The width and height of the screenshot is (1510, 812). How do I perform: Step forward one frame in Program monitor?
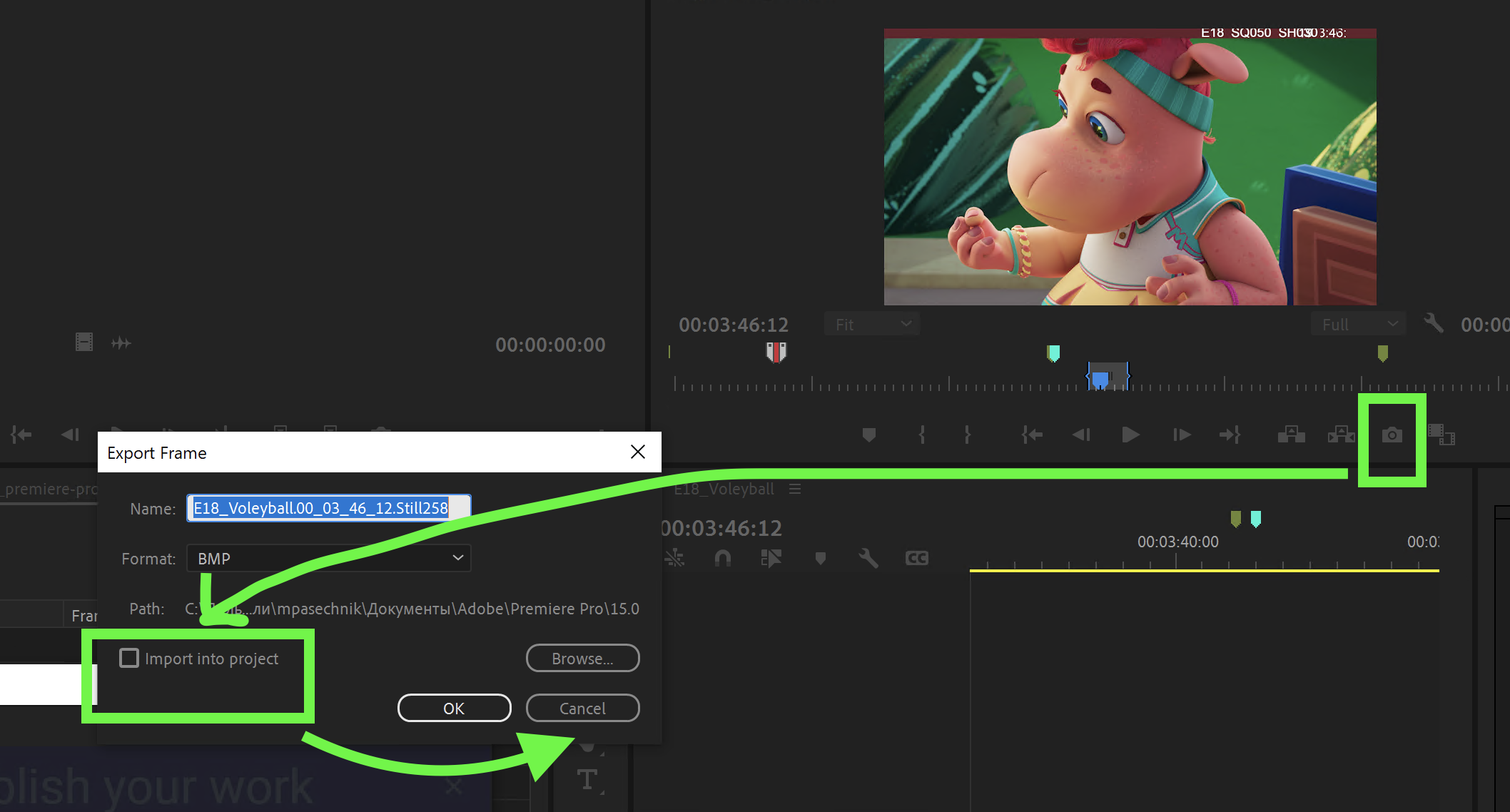(x=1182, y=435)
